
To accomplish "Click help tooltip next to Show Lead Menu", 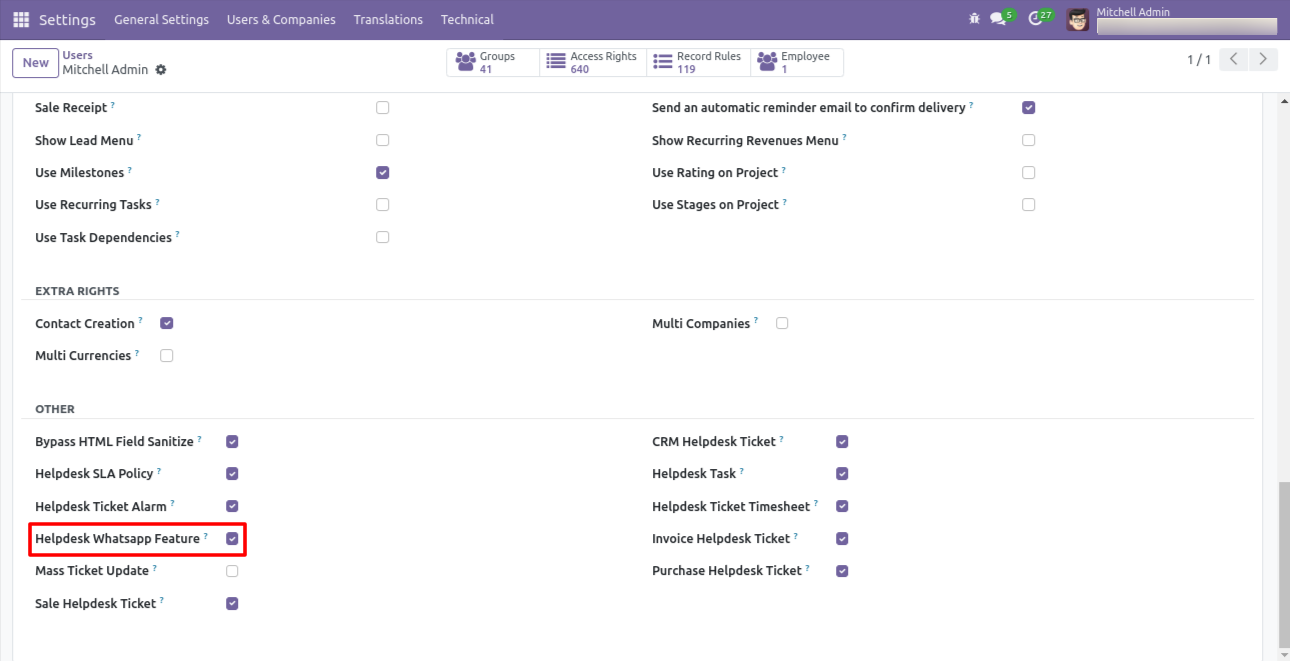I will click(x=139, y=137).
